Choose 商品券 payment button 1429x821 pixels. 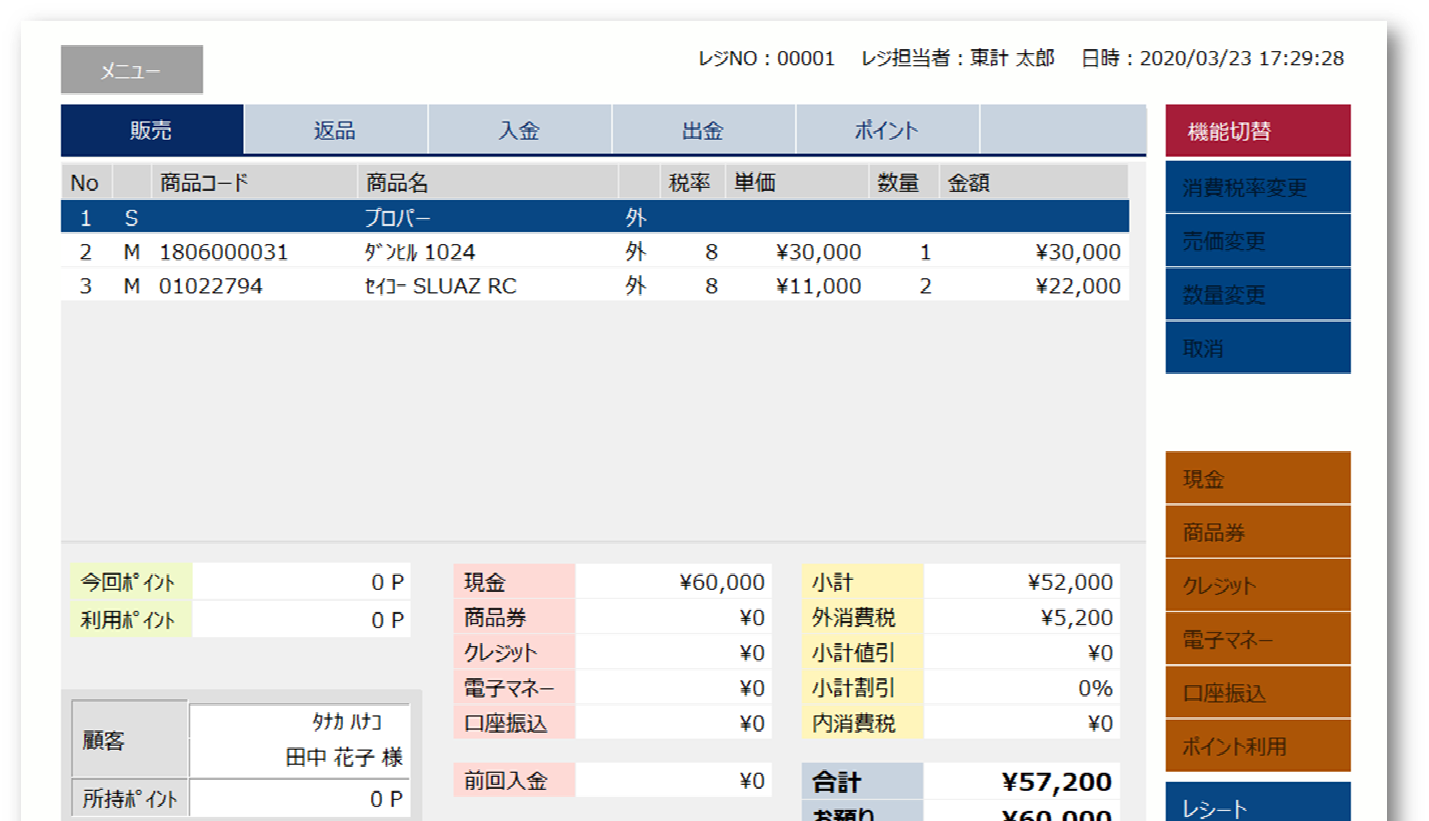pyautogui.click(x=1257, y=532)
